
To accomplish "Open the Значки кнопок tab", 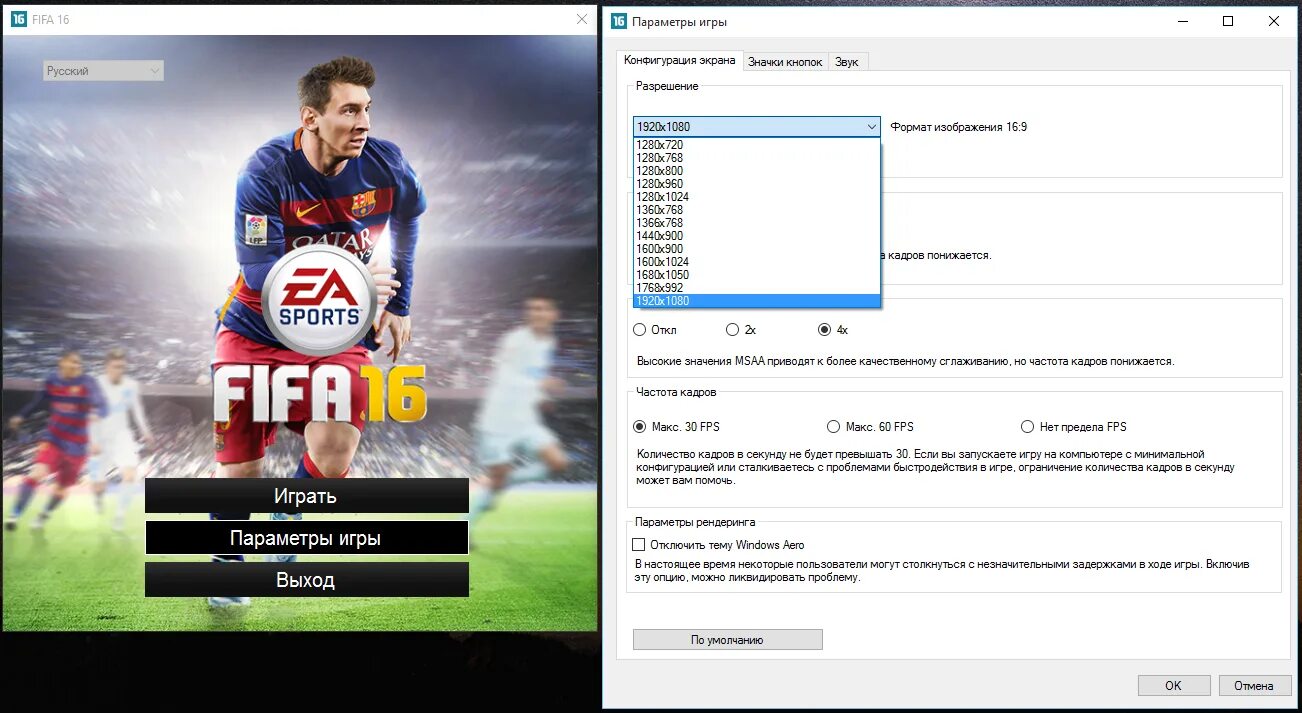I will point(785,62).
